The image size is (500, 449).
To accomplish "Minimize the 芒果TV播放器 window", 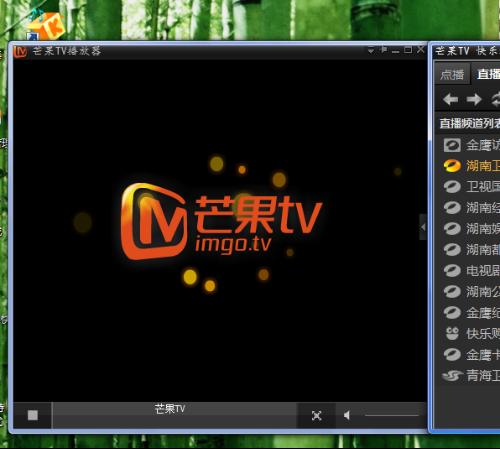I will click(x=396, y=51).
